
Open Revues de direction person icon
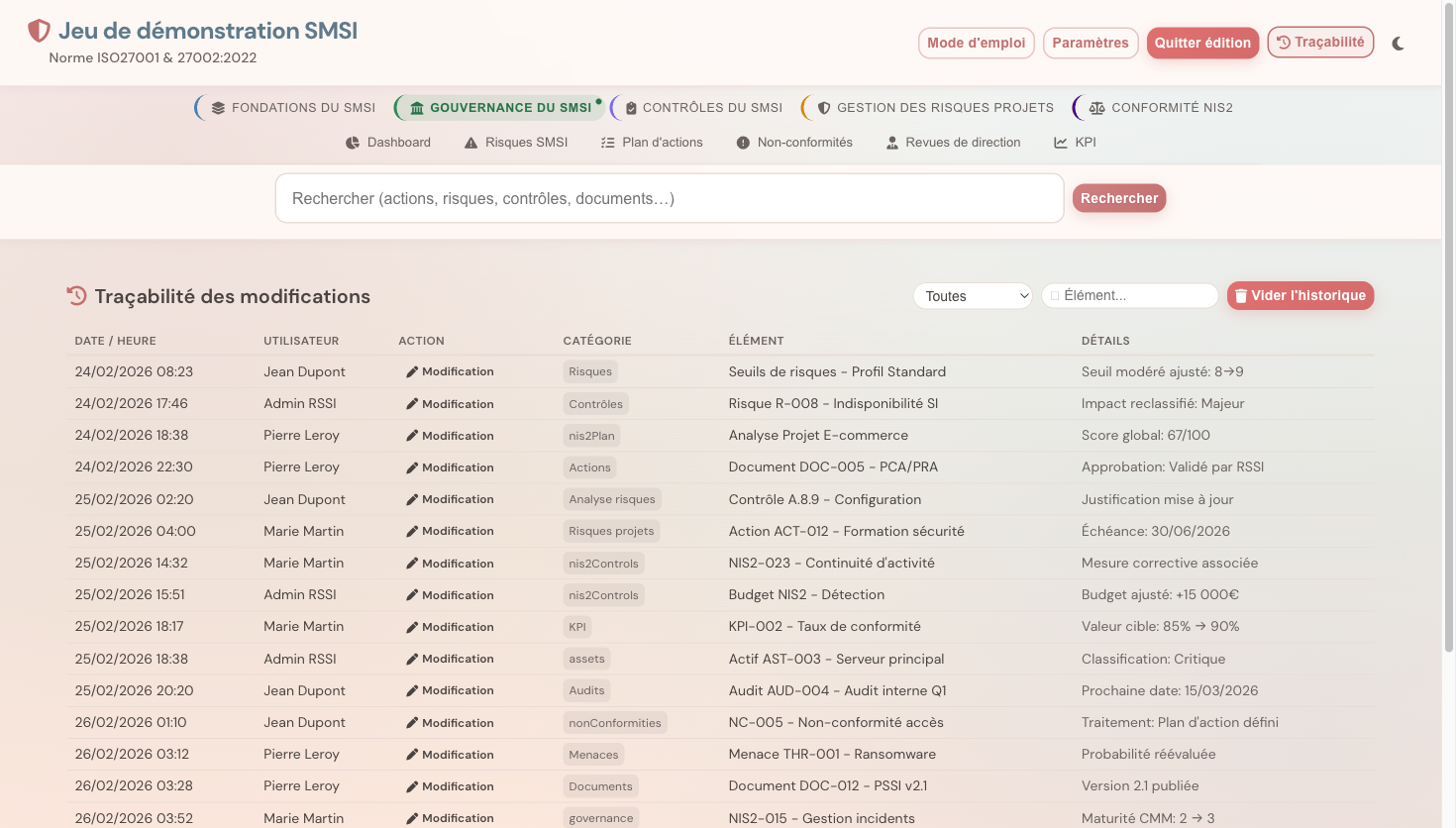(891, 143)
